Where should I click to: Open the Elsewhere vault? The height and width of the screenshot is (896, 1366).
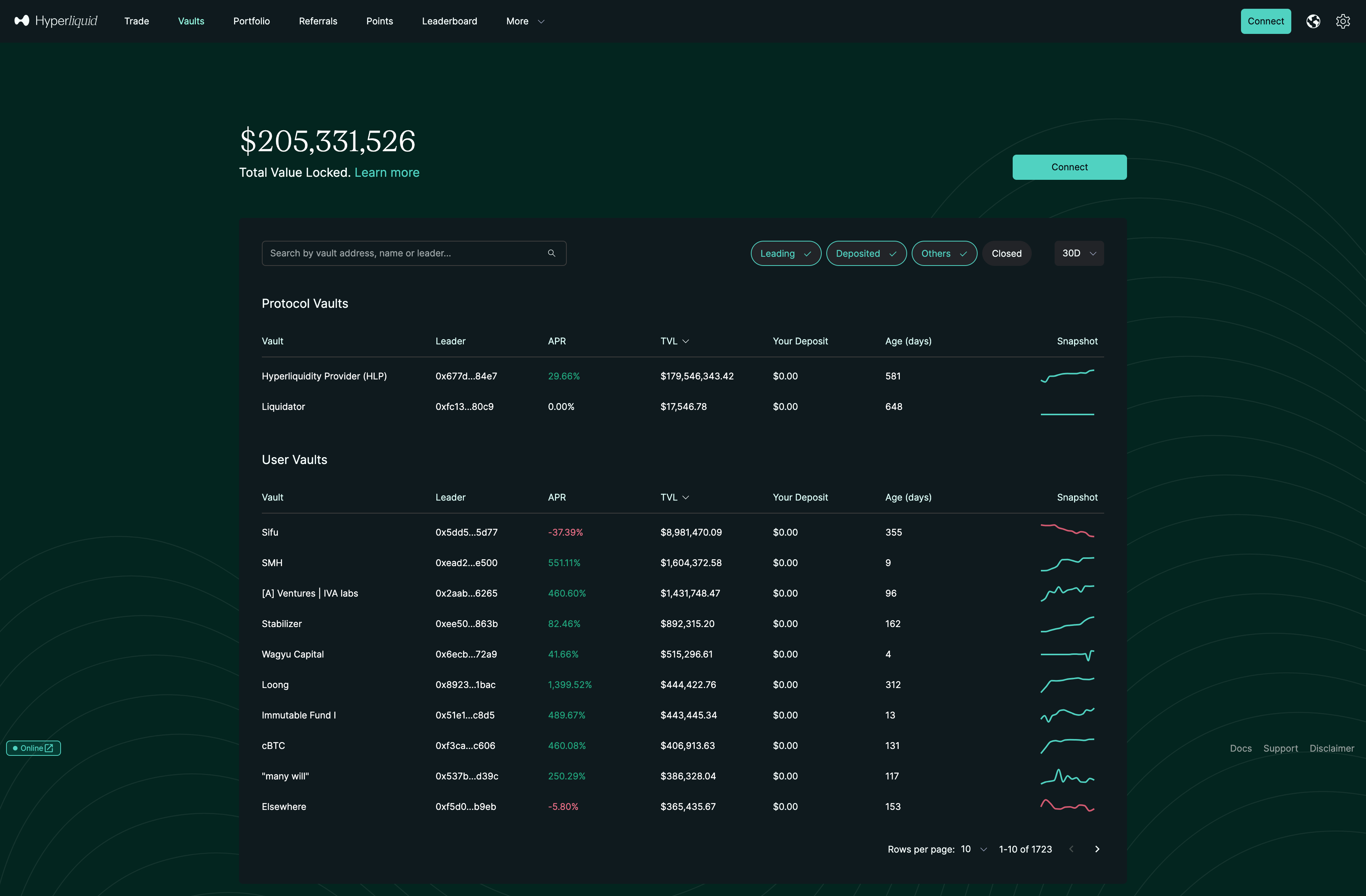click(284, 806)
